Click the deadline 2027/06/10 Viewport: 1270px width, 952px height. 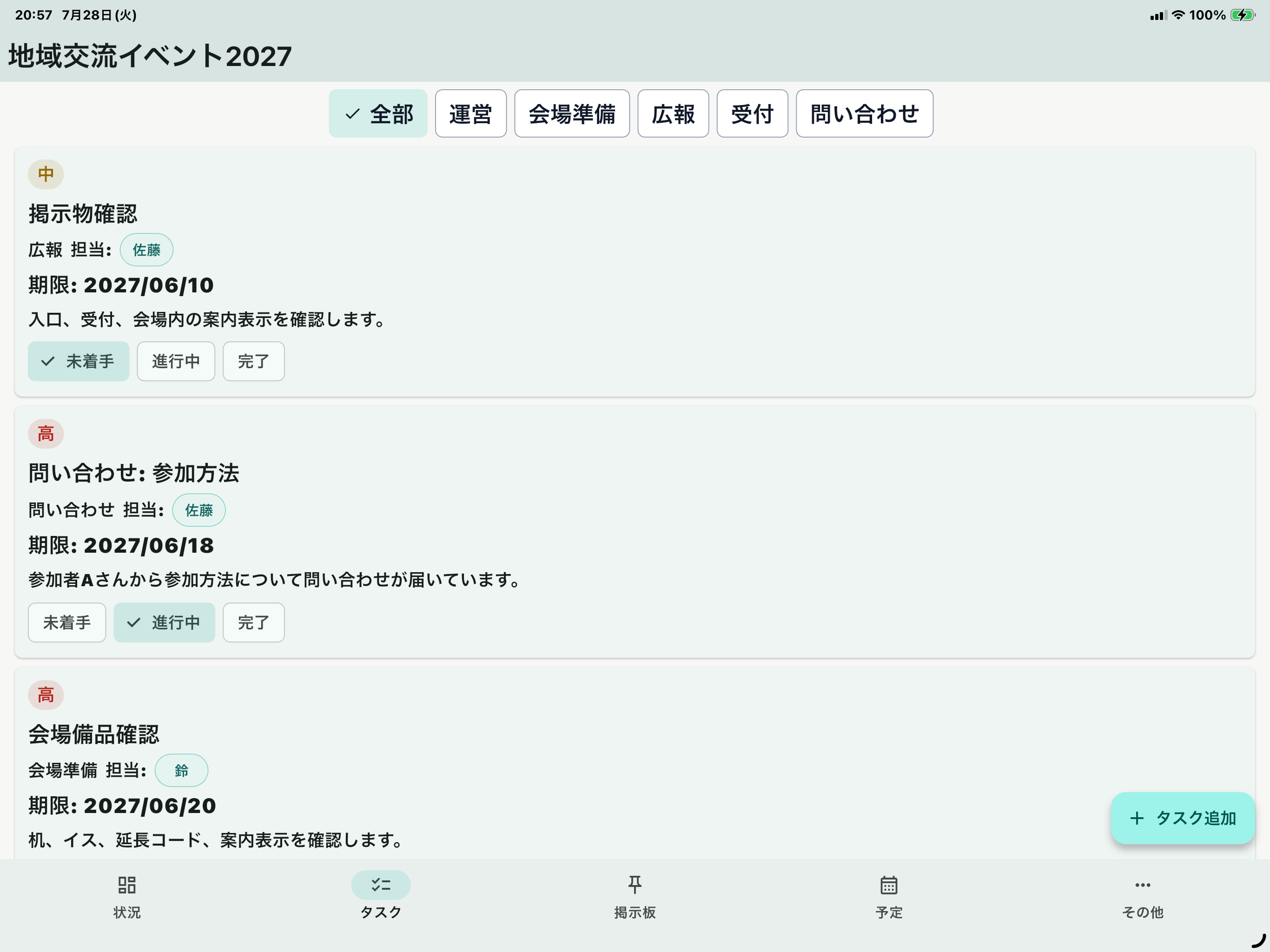pos(149,285)
